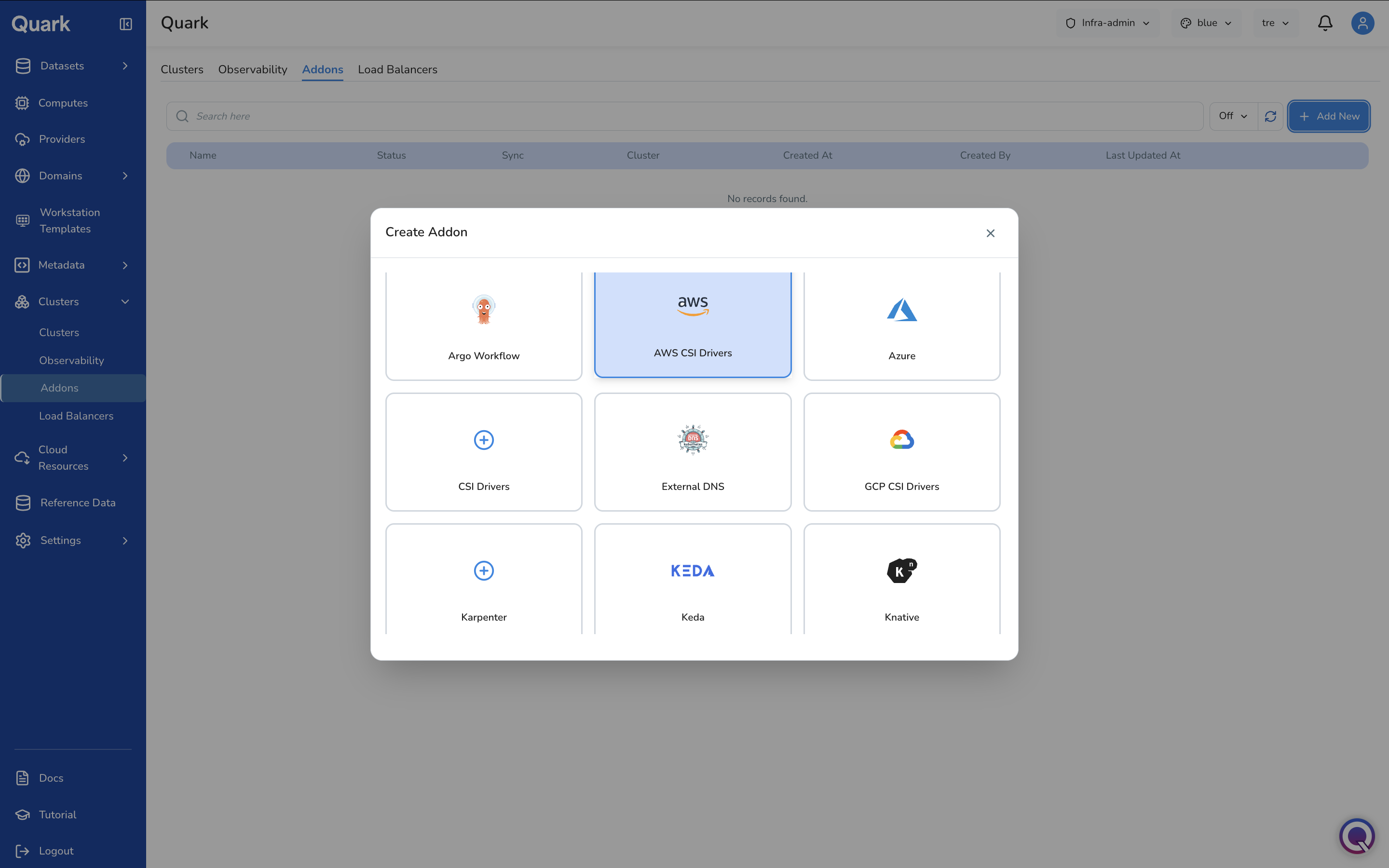
Task: Expand the Cloud Resources chevron
Action: [x=125, y=458]
